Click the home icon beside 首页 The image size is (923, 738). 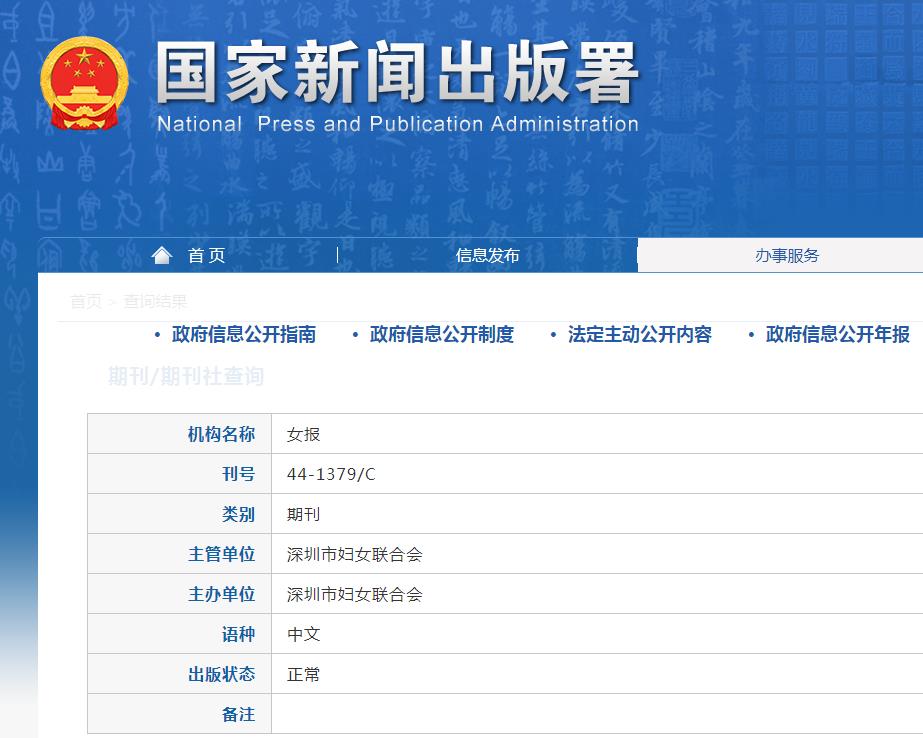[162, 254]
